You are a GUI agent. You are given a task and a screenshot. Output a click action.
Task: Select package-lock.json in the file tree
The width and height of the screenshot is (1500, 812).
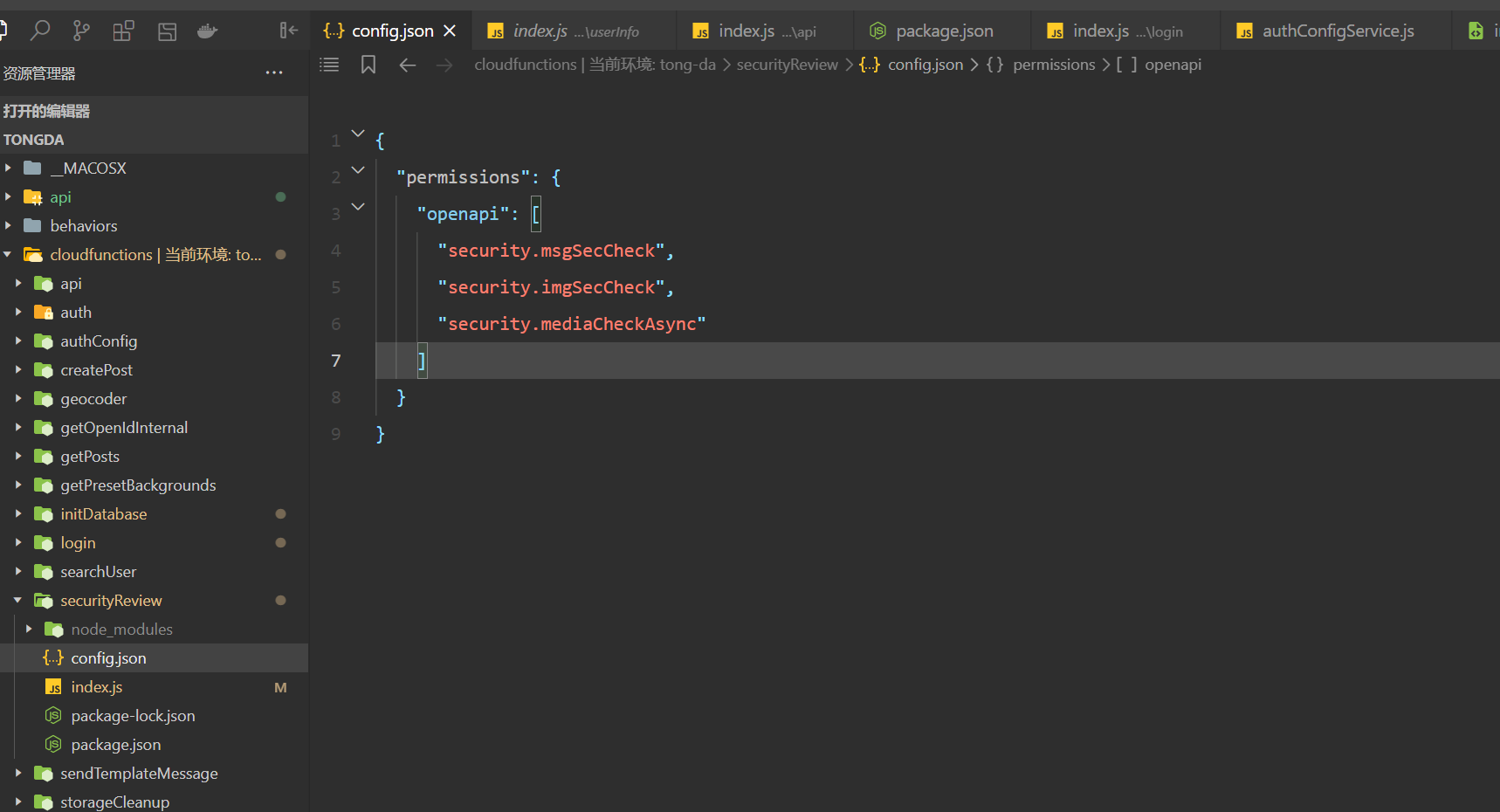pyautogui.click(x=133, y=716)
